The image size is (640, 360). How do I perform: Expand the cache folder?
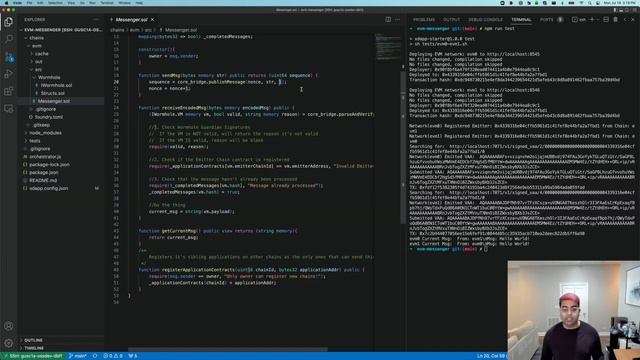41,54
